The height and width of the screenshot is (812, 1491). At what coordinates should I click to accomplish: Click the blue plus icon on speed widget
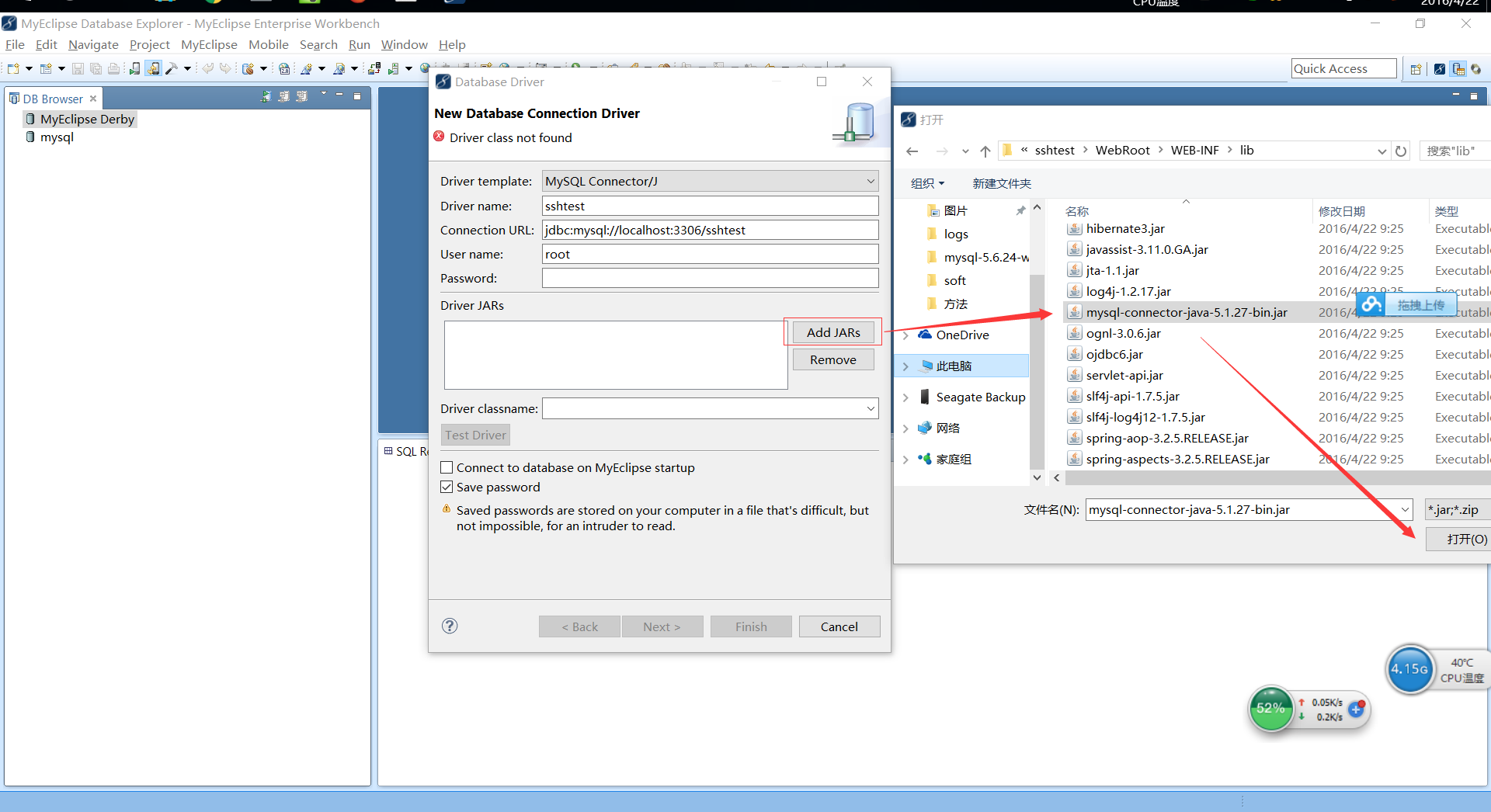click(1357, 709)
